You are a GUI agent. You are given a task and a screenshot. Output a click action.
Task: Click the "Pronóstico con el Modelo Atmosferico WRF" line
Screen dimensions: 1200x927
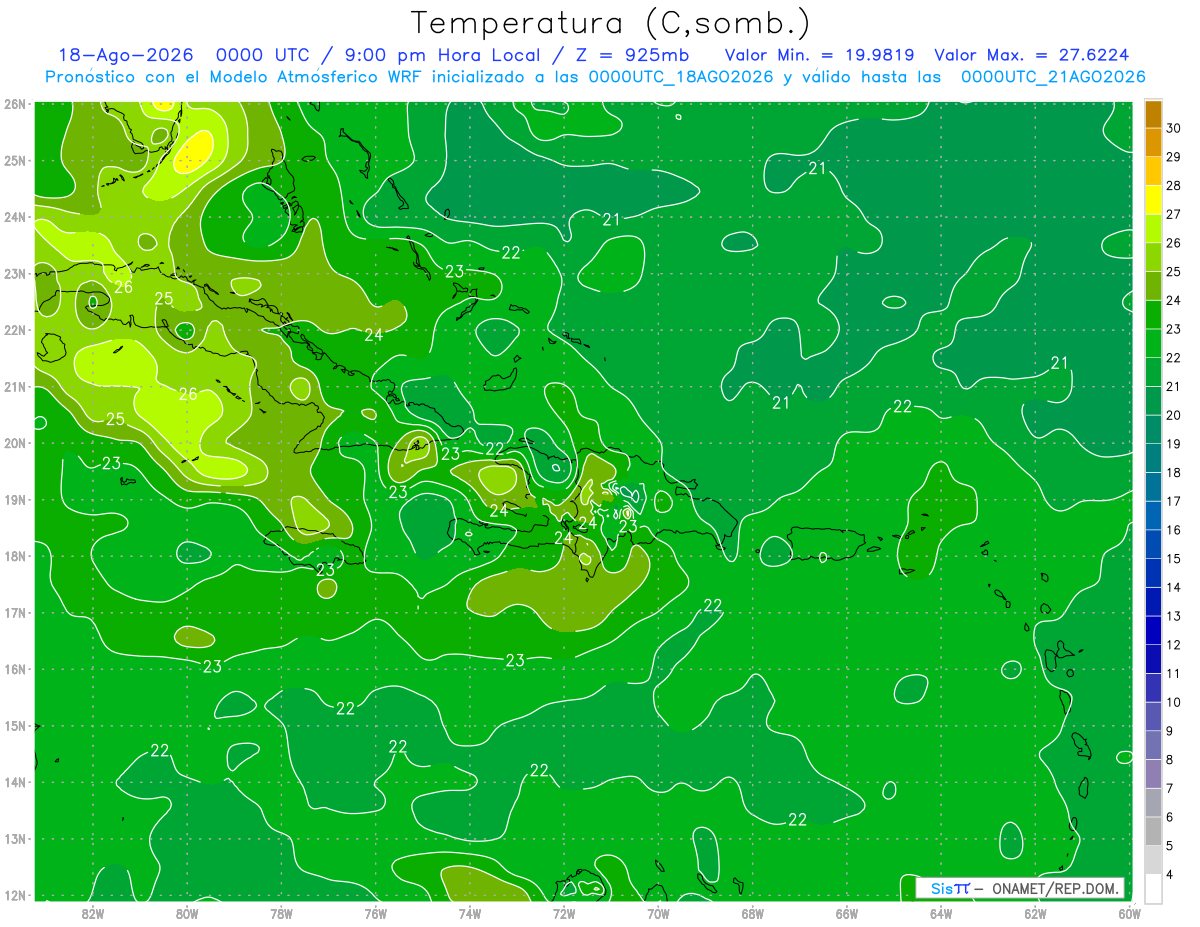coord(595,77)
